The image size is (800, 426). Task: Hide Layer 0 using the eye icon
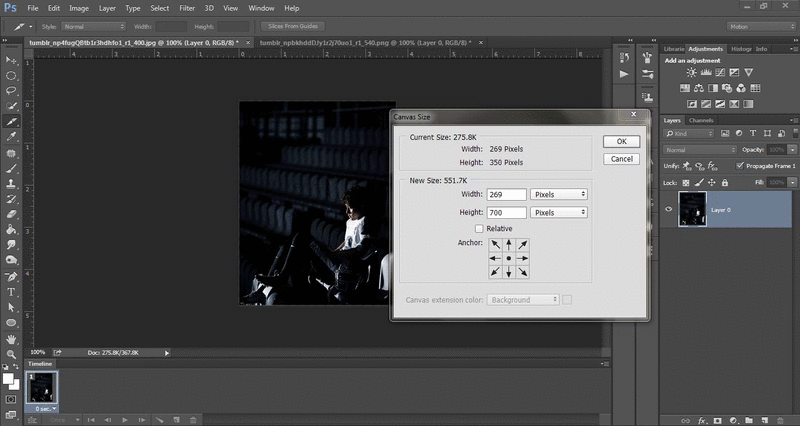[x=668, y=208]
